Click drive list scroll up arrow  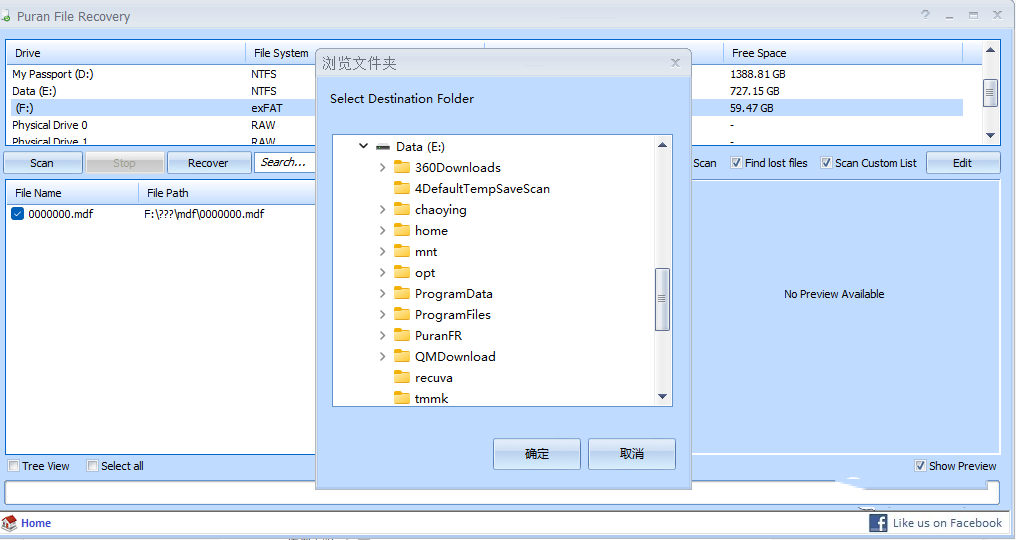pos(990,50)
